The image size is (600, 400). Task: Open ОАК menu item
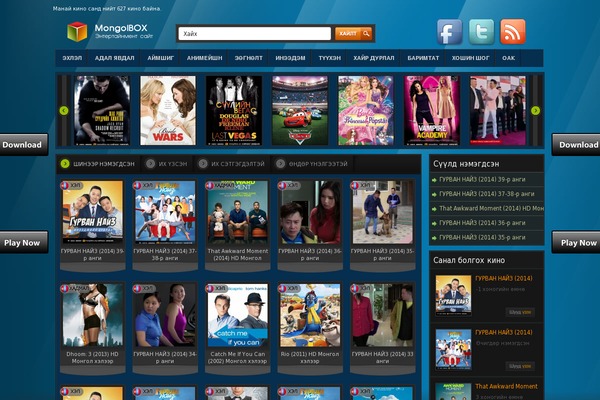point(508,58)
